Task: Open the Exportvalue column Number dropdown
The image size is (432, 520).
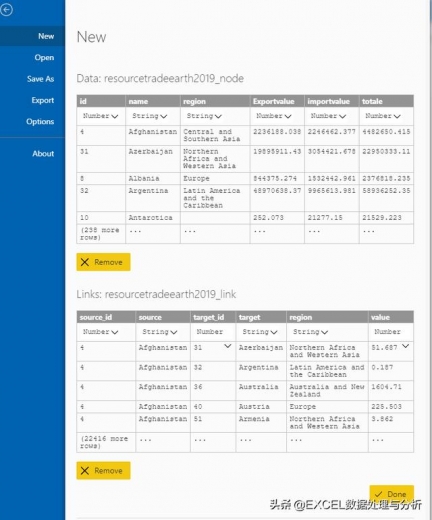Action: coord(274,116)
